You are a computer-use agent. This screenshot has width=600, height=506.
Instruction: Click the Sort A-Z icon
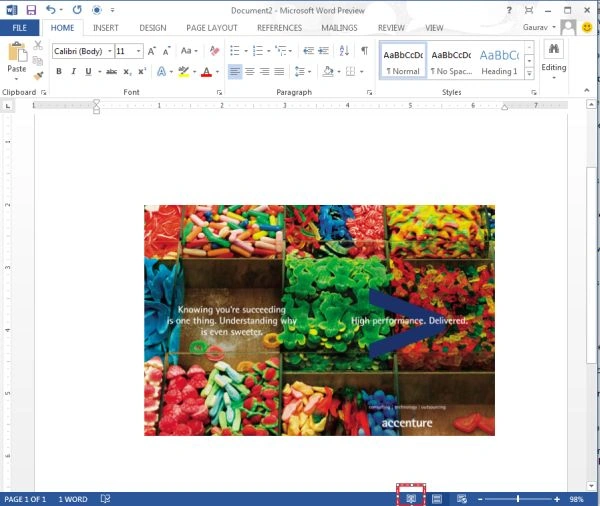(344, 51)
